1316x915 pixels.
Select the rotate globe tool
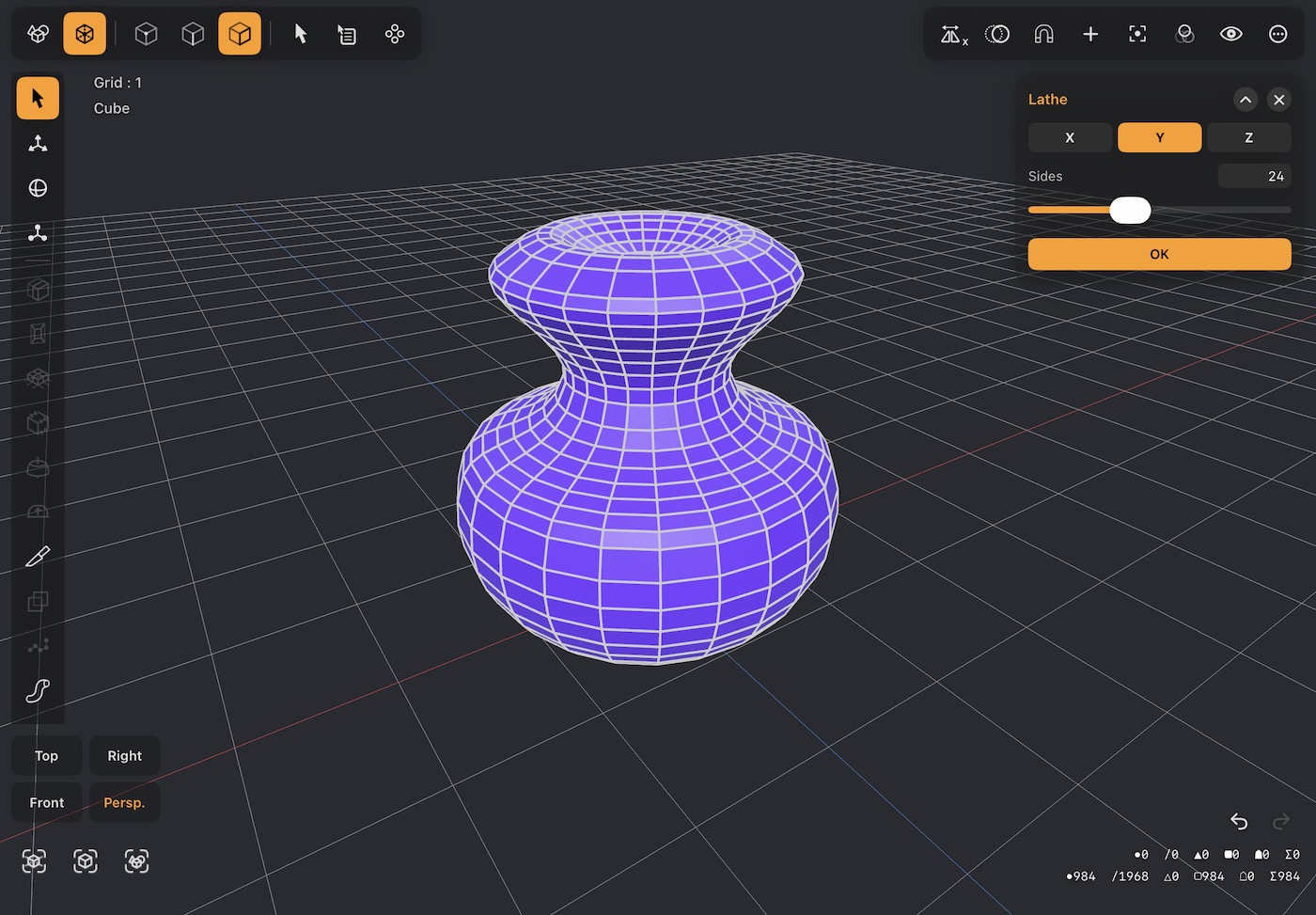coord(38,188)
